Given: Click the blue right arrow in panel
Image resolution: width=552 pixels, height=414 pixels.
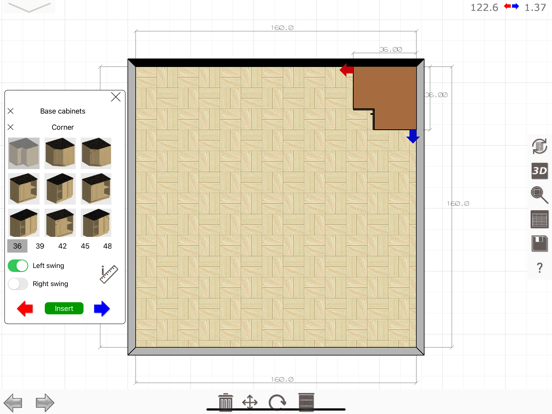Looking at the screenshot, I should 102,308.
